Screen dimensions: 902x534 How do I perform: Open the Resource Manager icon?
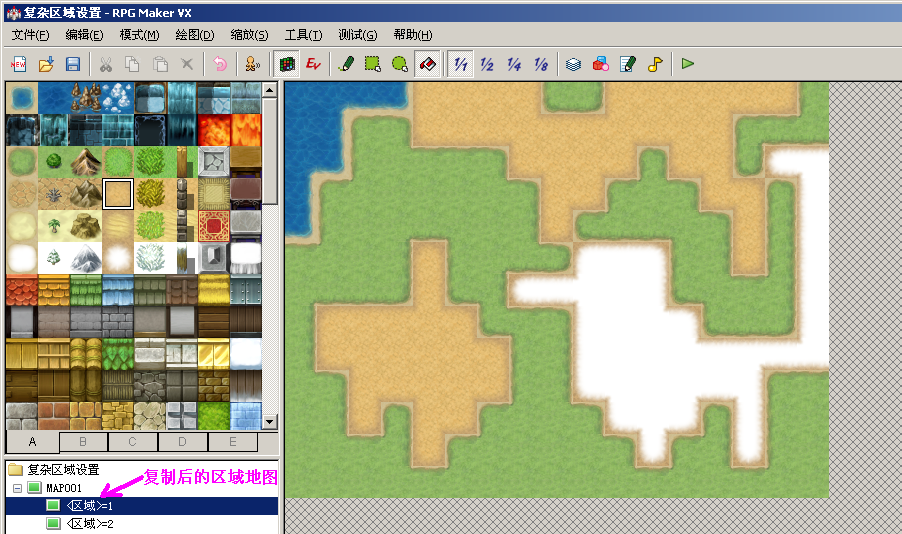pyautogui.click(x=601, y=64)
